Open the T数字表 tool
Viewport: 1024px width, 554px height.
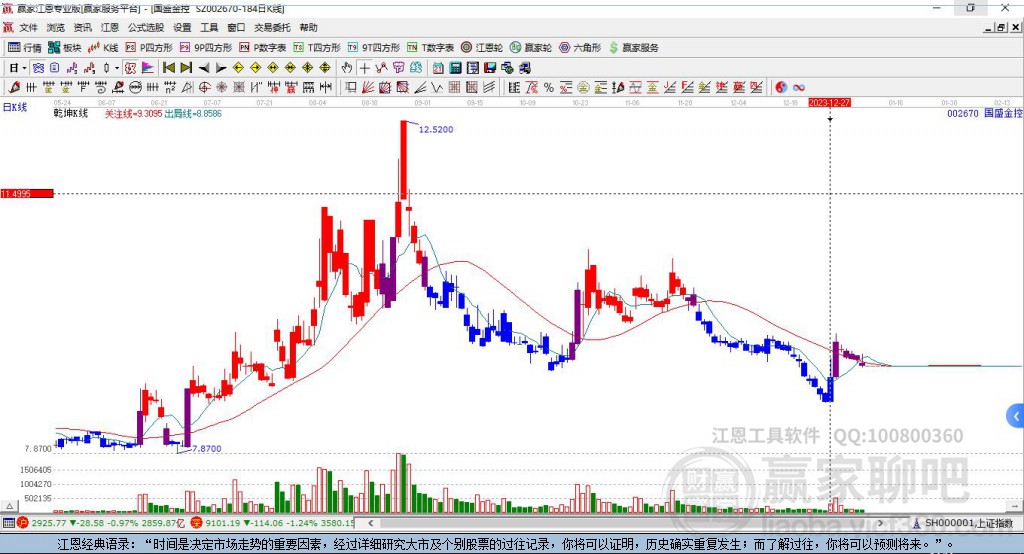pyautogui.click(x=430, y=48)
